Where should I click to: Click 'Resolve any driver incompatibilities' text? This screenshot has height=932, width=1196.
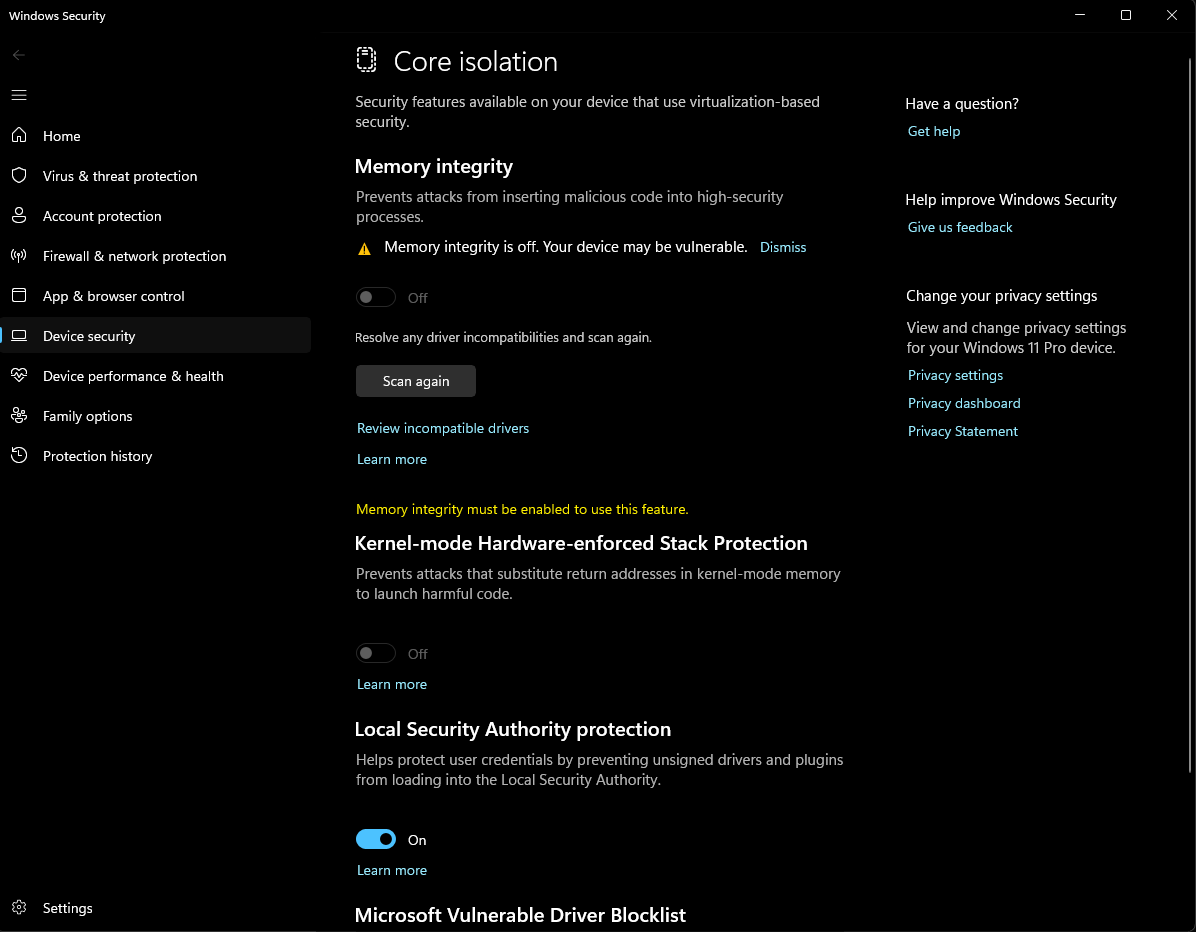(x=503, y=338)
